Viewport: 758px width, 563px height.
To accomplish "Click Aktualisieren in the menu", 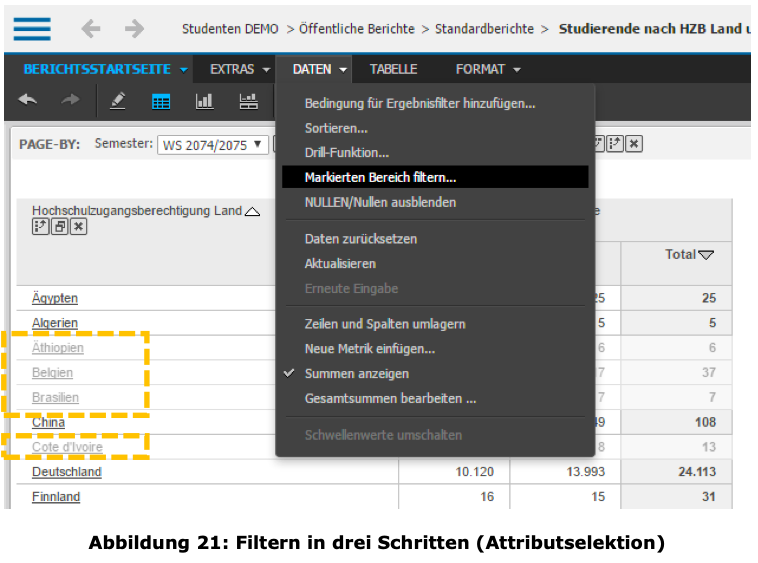I will click(x=340, y=264).
